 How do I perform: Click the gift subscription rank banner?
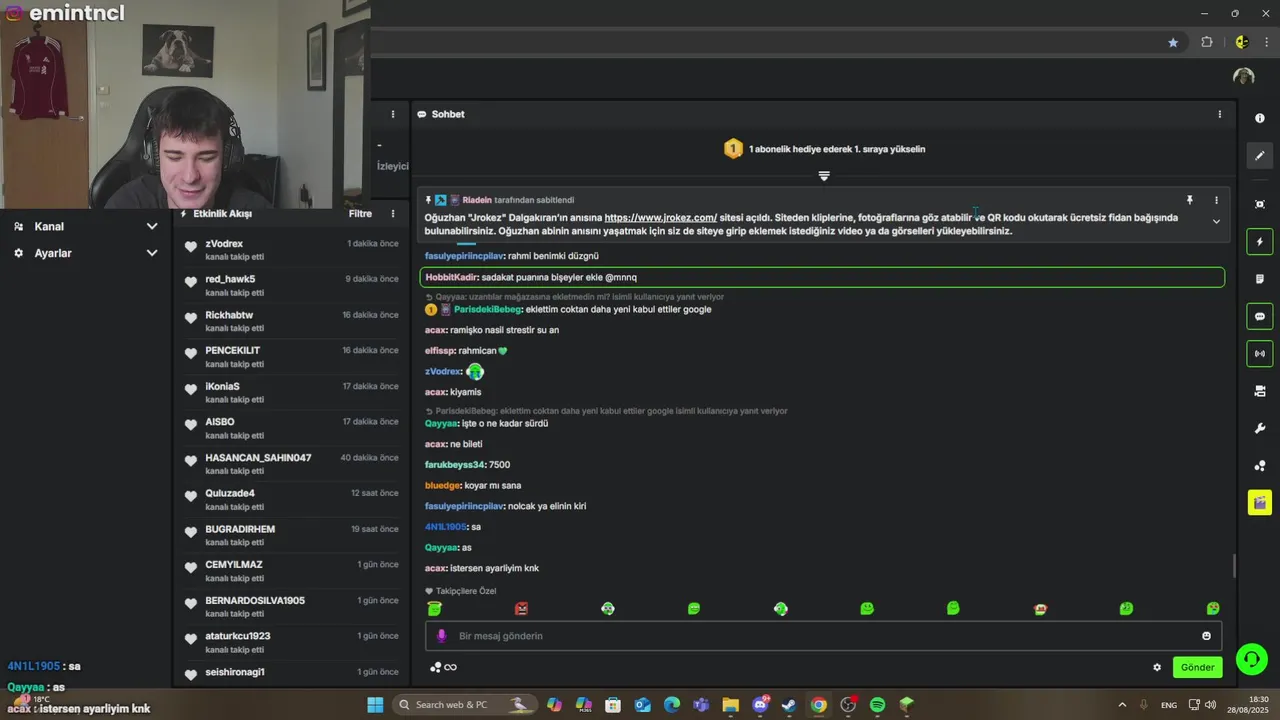click(824, 149)
